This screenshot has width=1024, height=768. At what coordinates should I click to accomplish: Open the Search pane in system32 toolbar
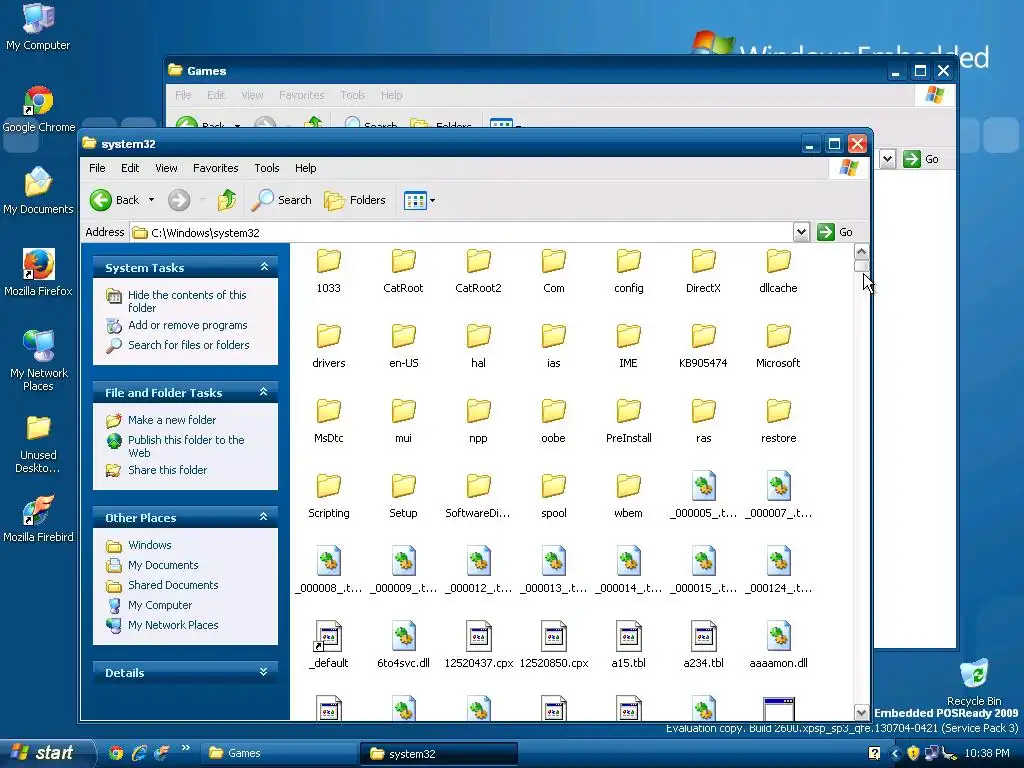(281, 200)
